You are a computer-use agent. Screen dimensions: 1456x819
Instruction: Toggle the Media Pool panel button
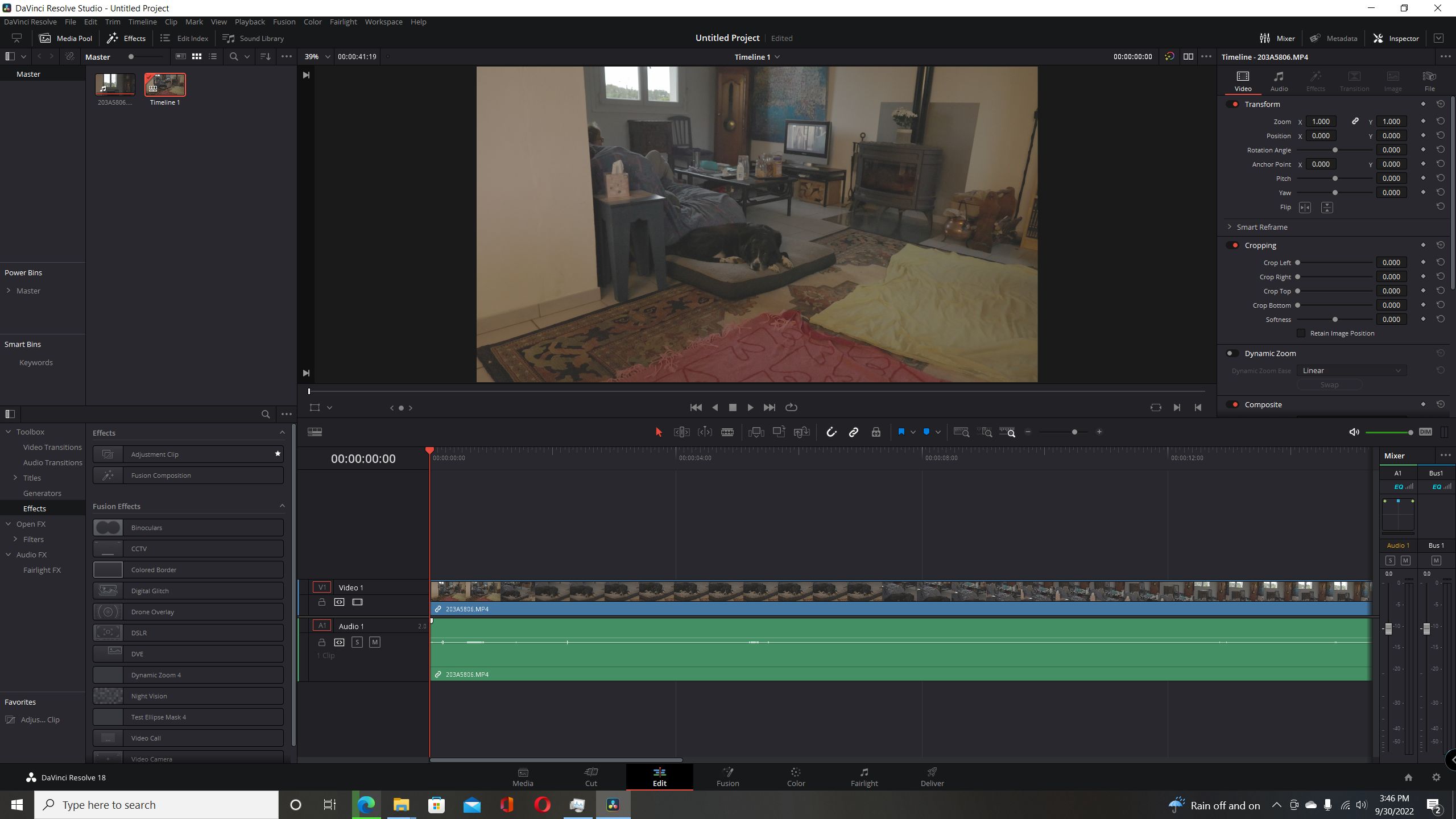(65, 38)
